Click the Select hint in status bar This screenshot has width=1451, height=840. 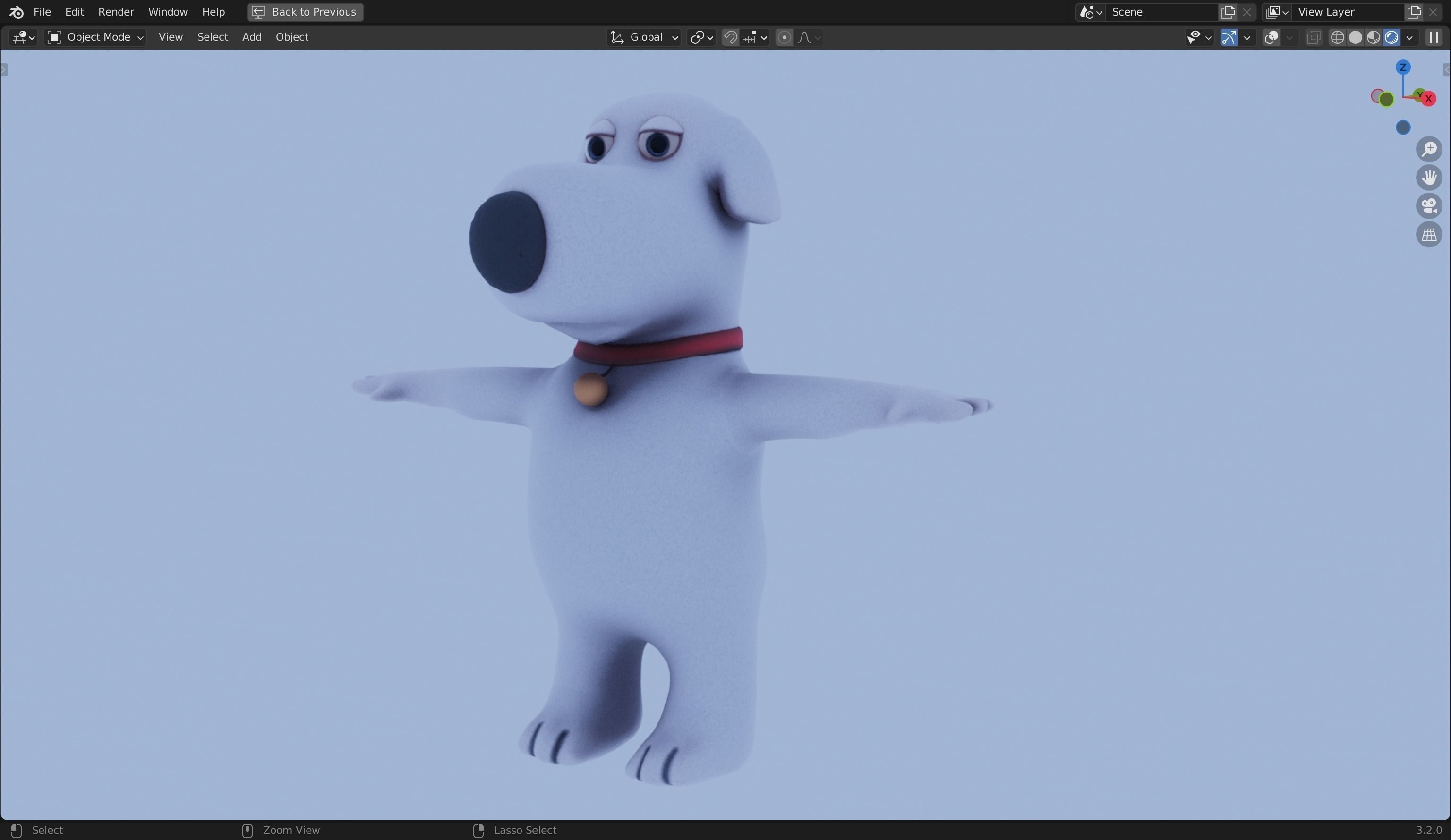(x=47, y=830)
